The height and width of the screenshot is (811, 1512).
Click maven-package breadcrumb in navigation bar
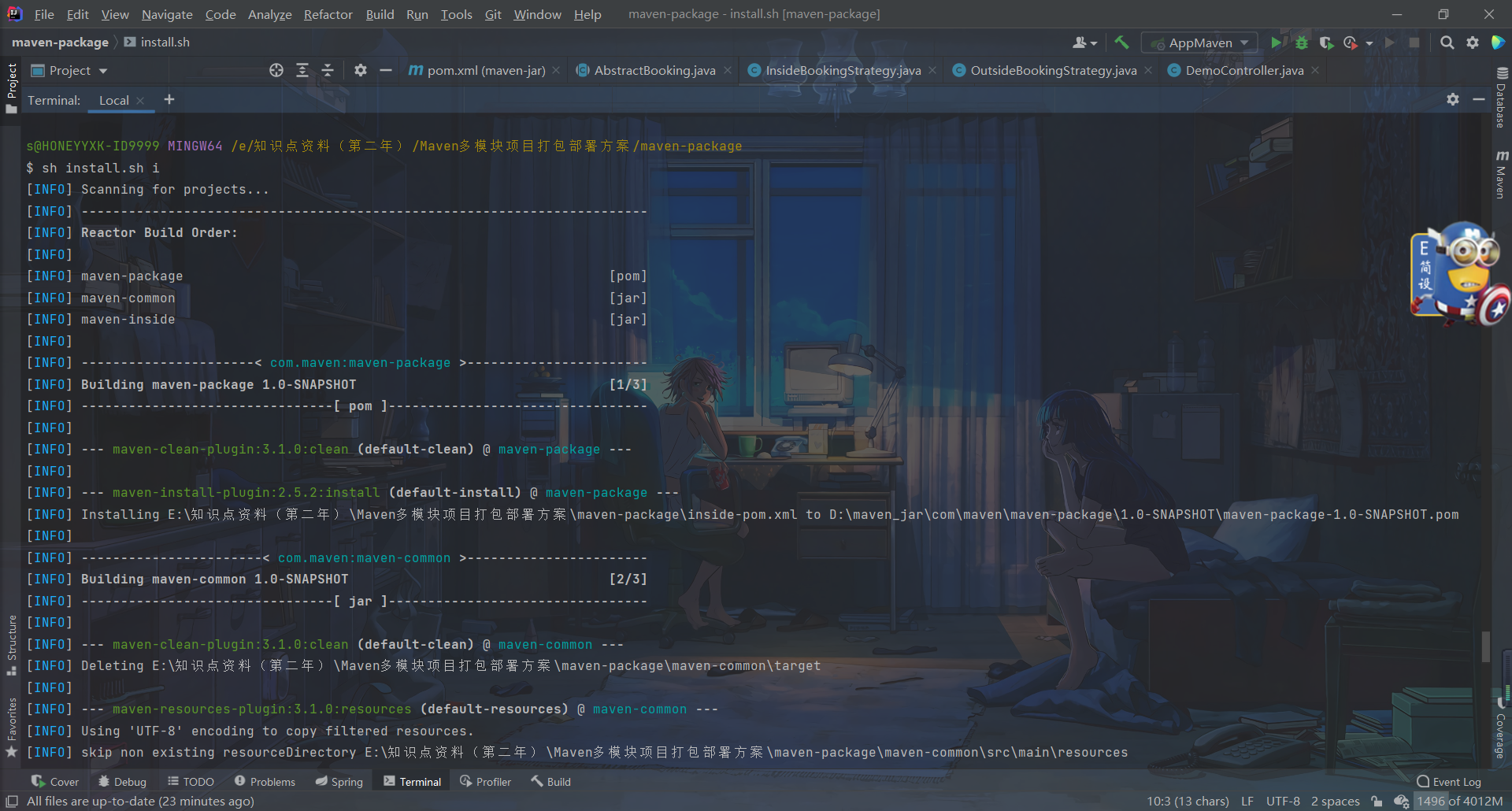[60, 43]
